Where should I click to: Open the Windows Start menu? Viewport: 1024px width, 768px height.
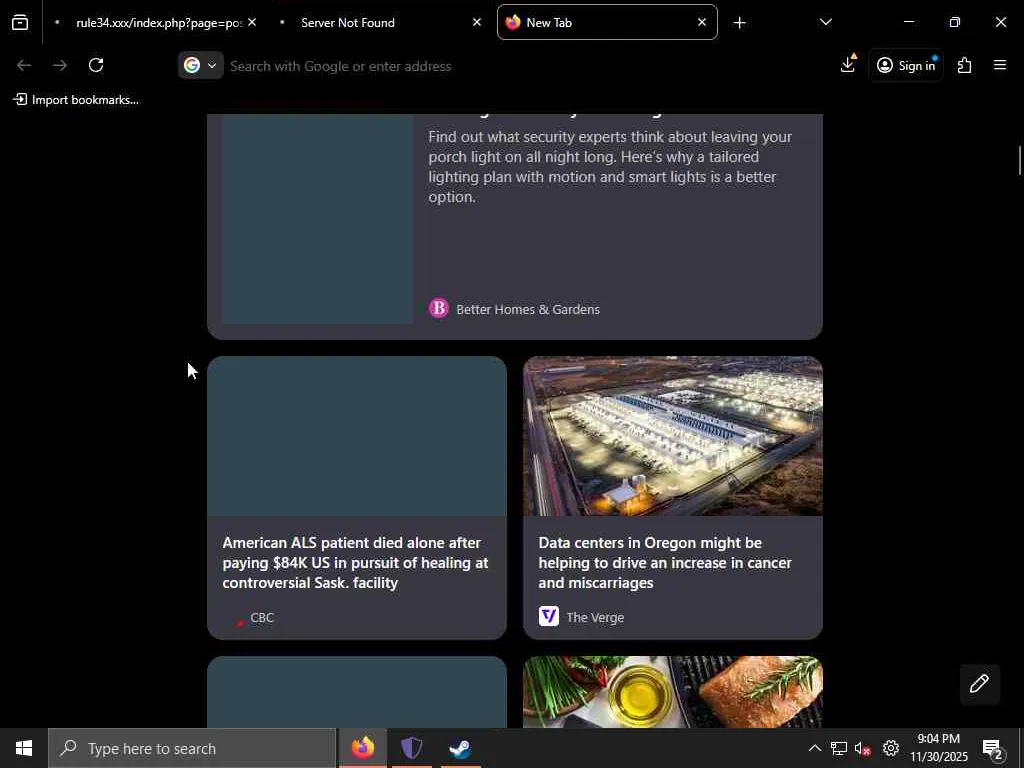24,748
